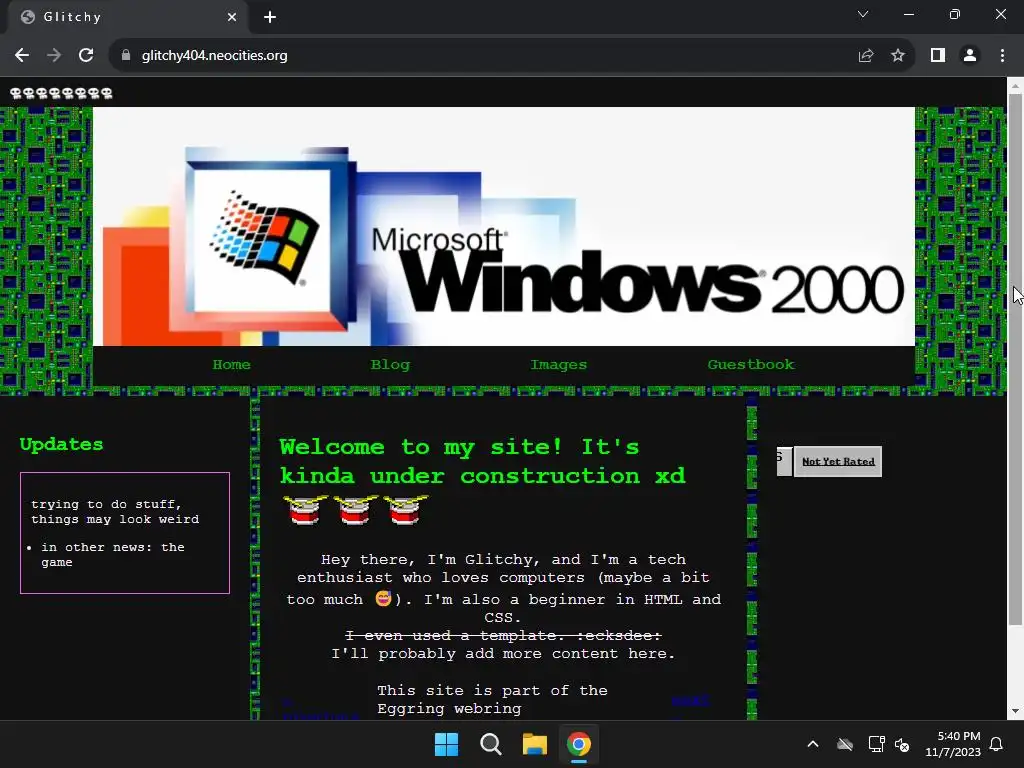Open Chrome three-dot menu
This screenshot has height=768, width=1024.
coord(1002,56)
